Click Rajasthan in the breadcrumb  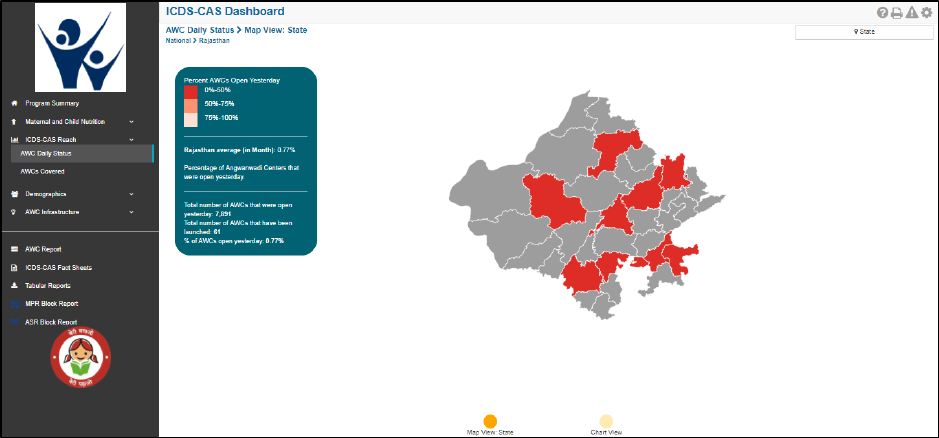212,41
